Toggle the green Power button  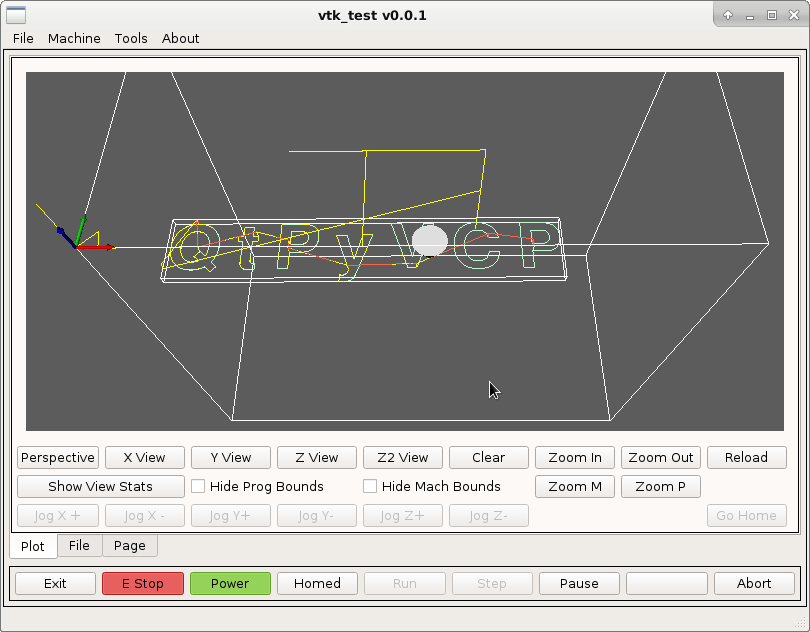(x=230, y=583)
